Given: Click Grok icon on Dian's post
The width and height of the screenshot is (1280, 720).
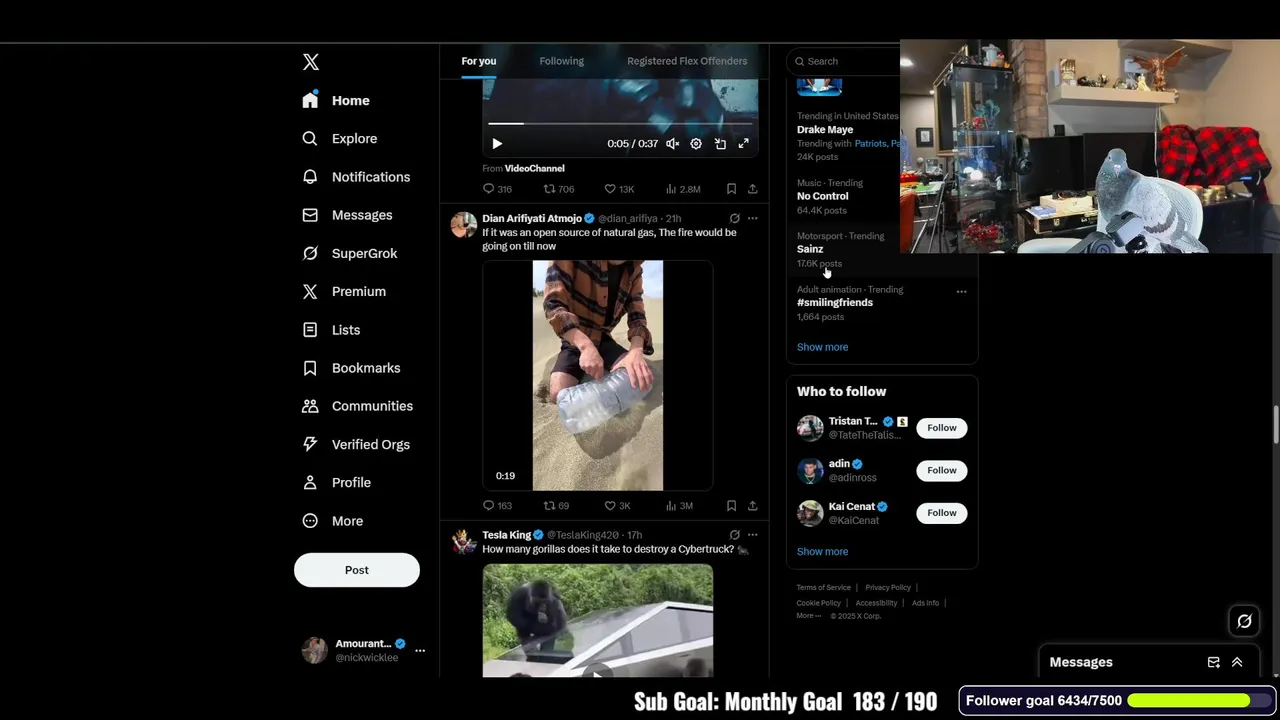Looking at the screenshot, I should point(735,218).
